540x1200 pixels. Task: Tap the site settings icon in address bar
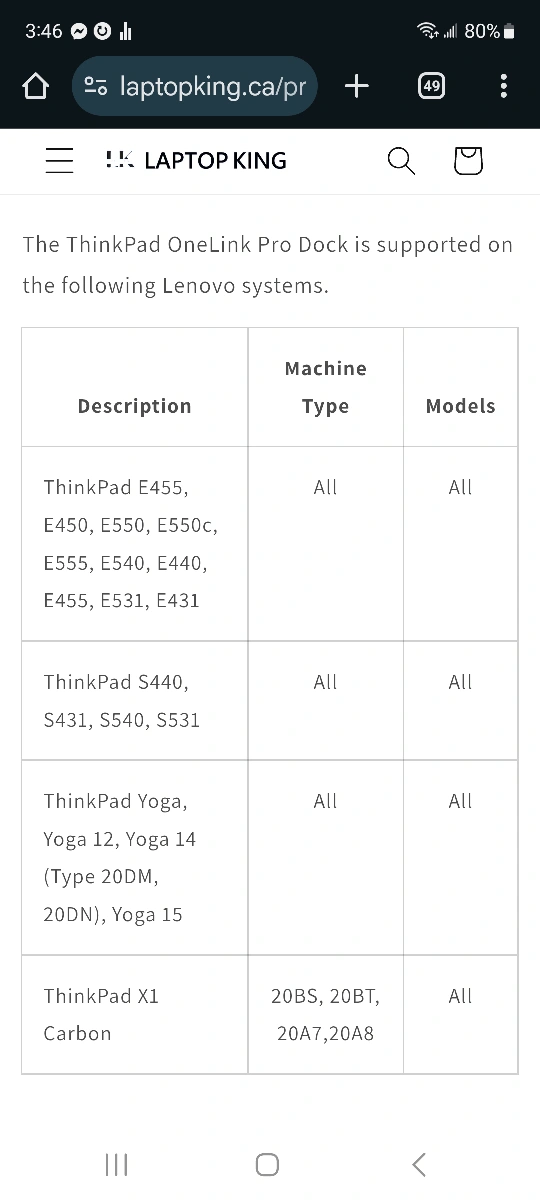click(x=96, y=86)
